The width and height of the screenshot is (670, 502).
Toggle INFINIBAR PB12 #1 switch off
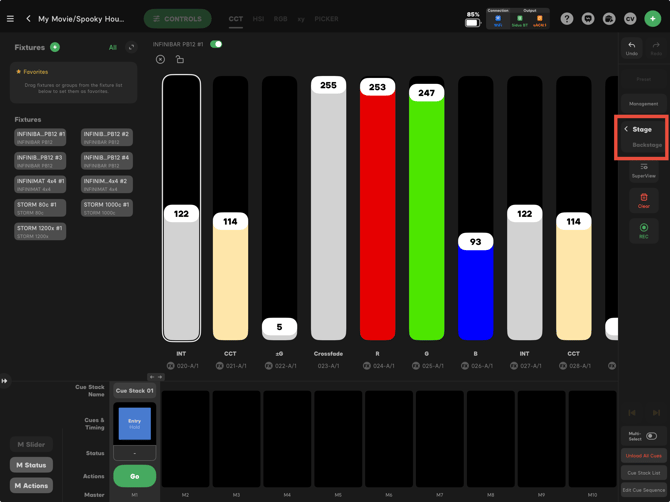tap(216, 44)
